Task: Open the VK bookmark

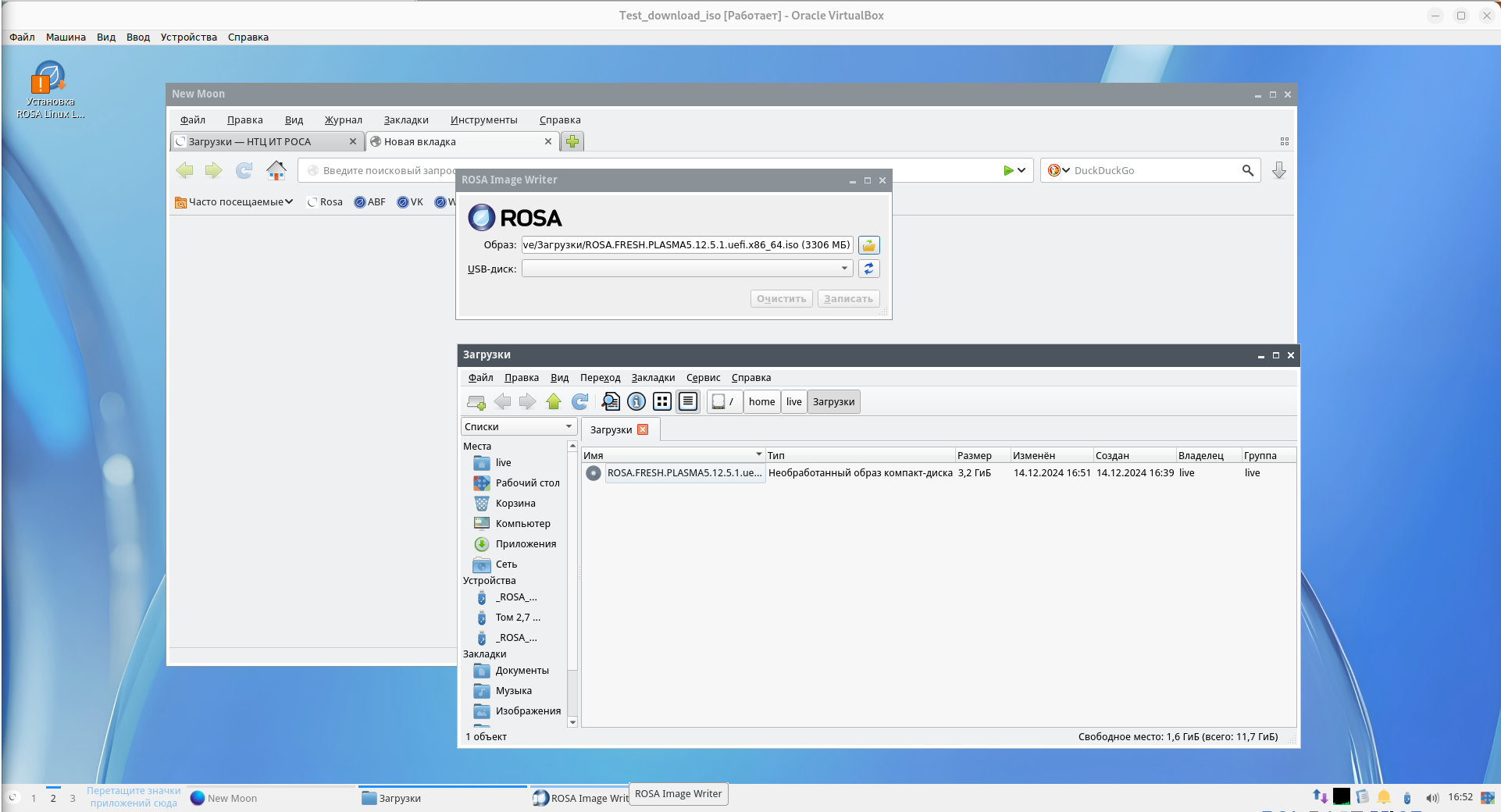Action: (x=410, y=202)
